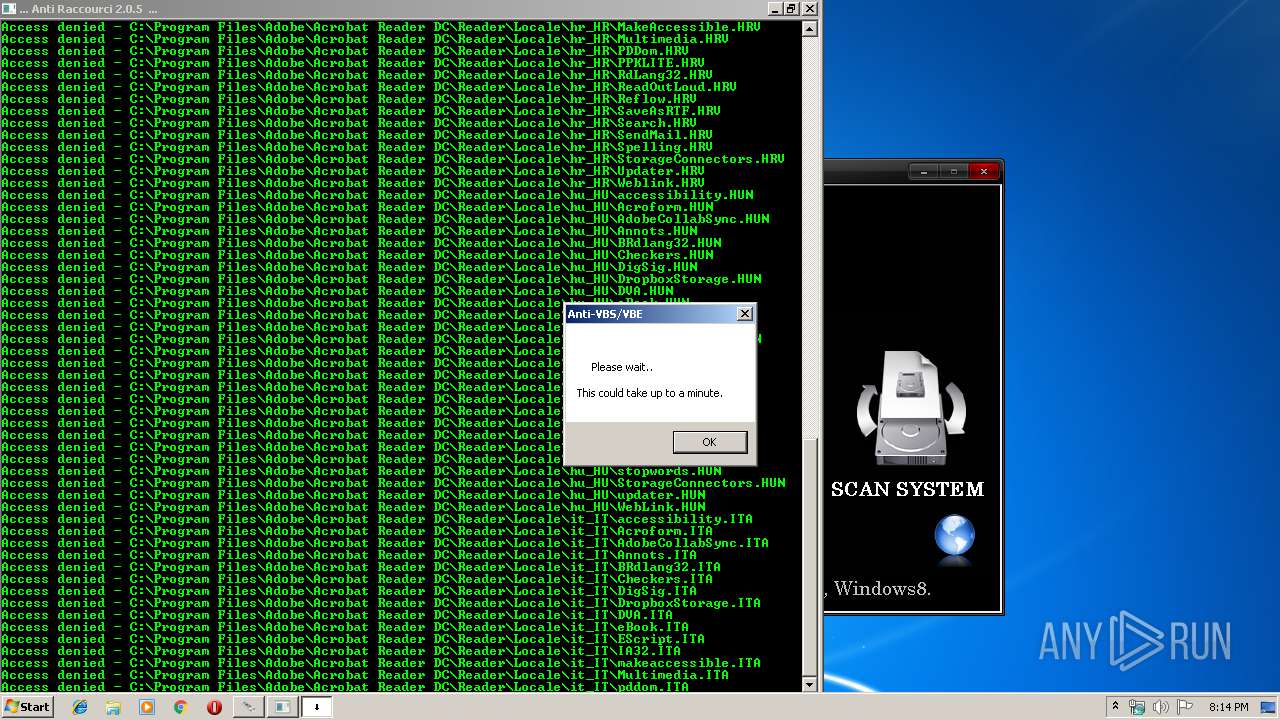Open the Action Center flag icon
The width and height of the screenshot is (1280, 720).
pos(1185,707)
